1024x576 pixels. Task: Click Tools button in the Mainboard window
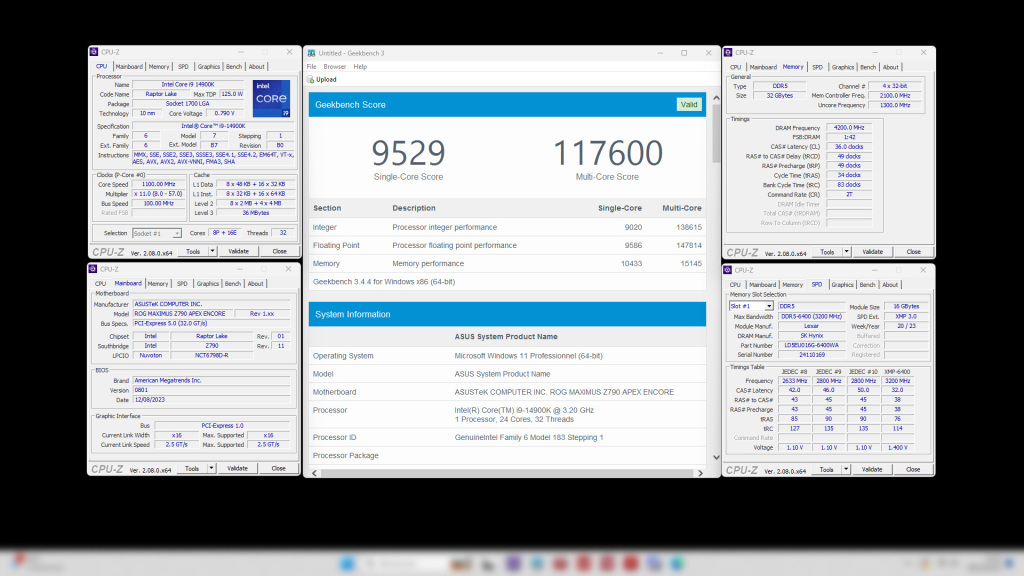click(192, 468)
